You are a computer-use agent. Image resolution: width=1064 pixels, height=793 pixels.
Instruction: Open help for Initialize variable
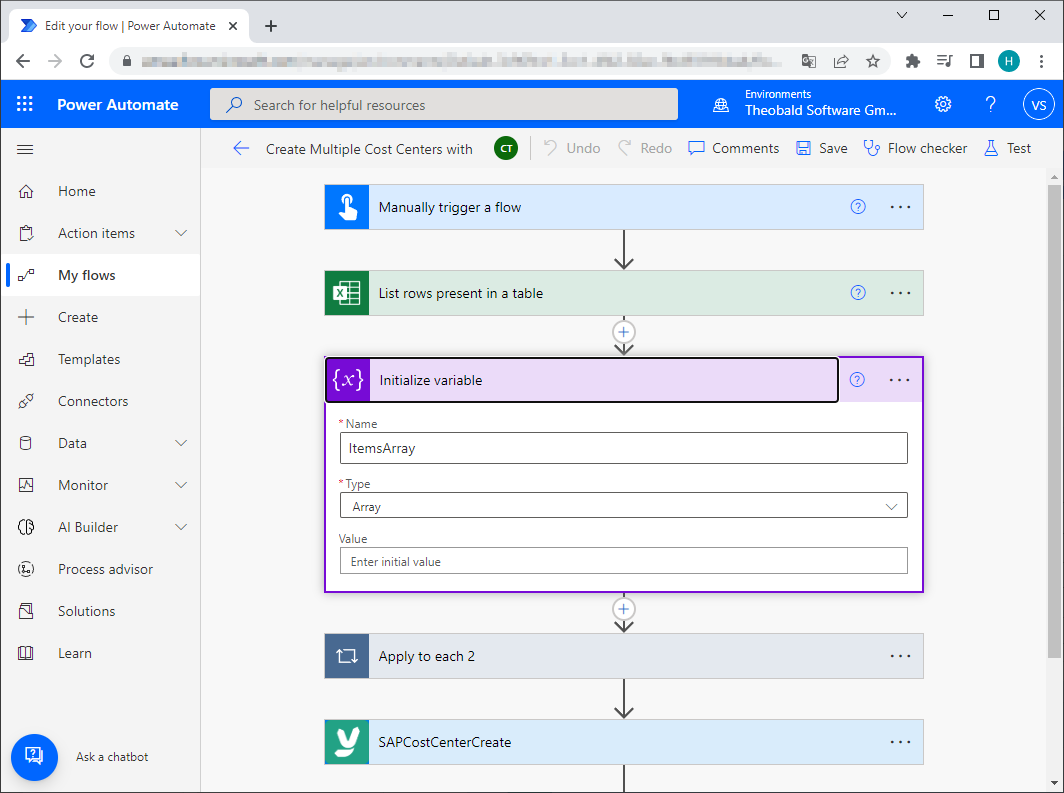(858, 380)
